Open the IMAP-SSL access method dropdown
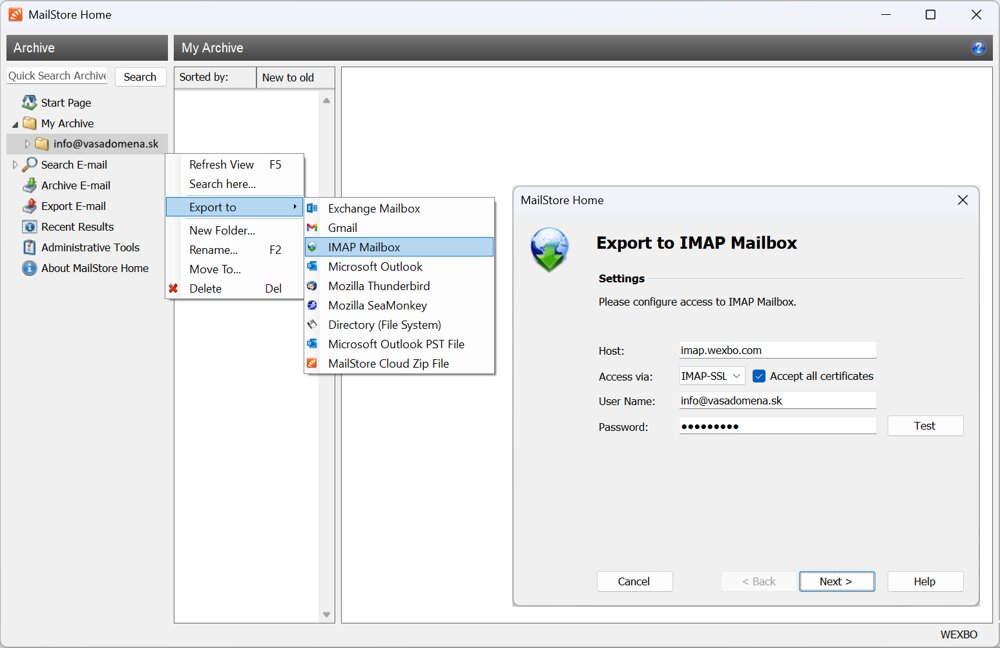1000x648 pixels. 710,376
